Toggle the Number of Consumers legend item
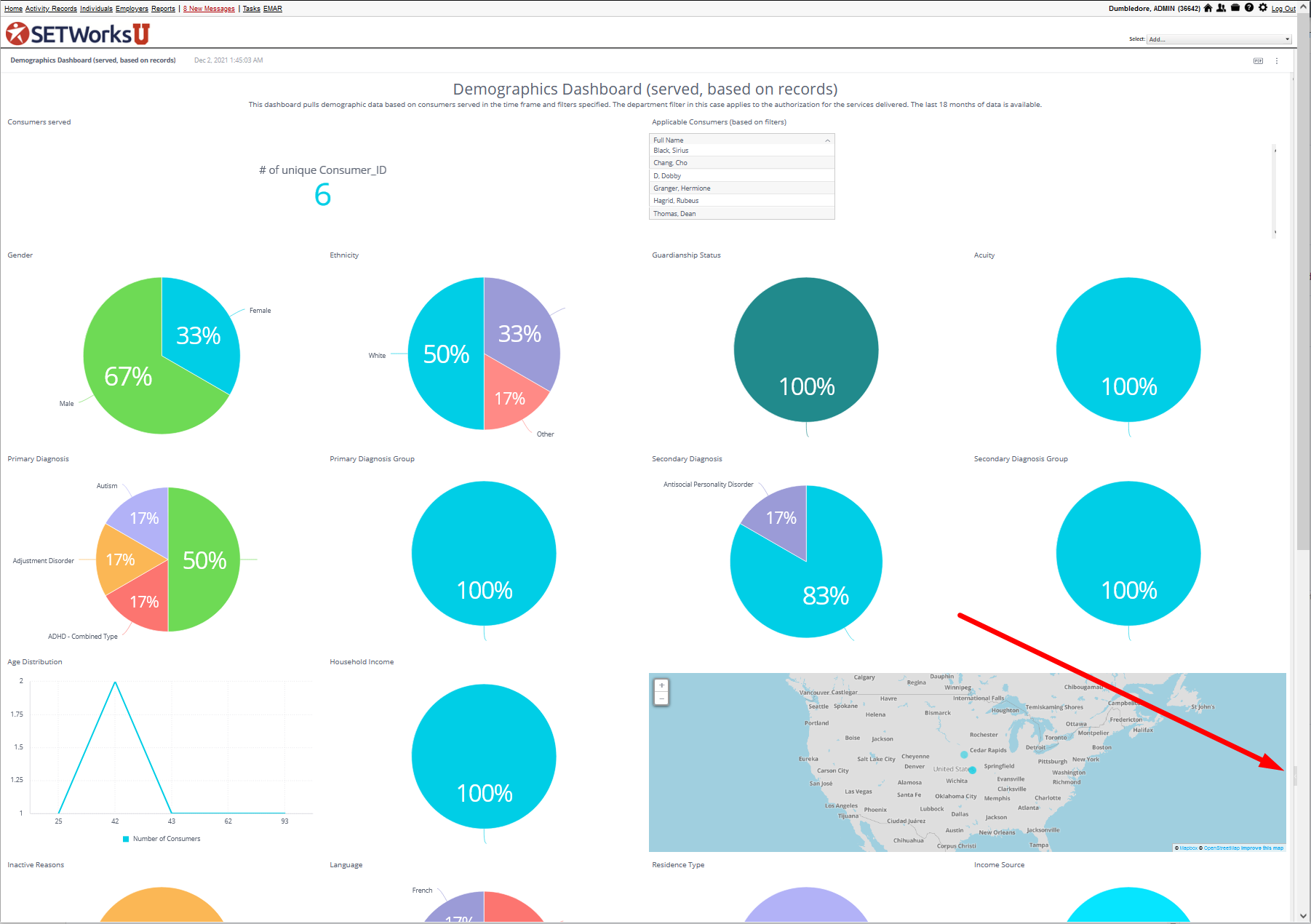 [162, 839]
